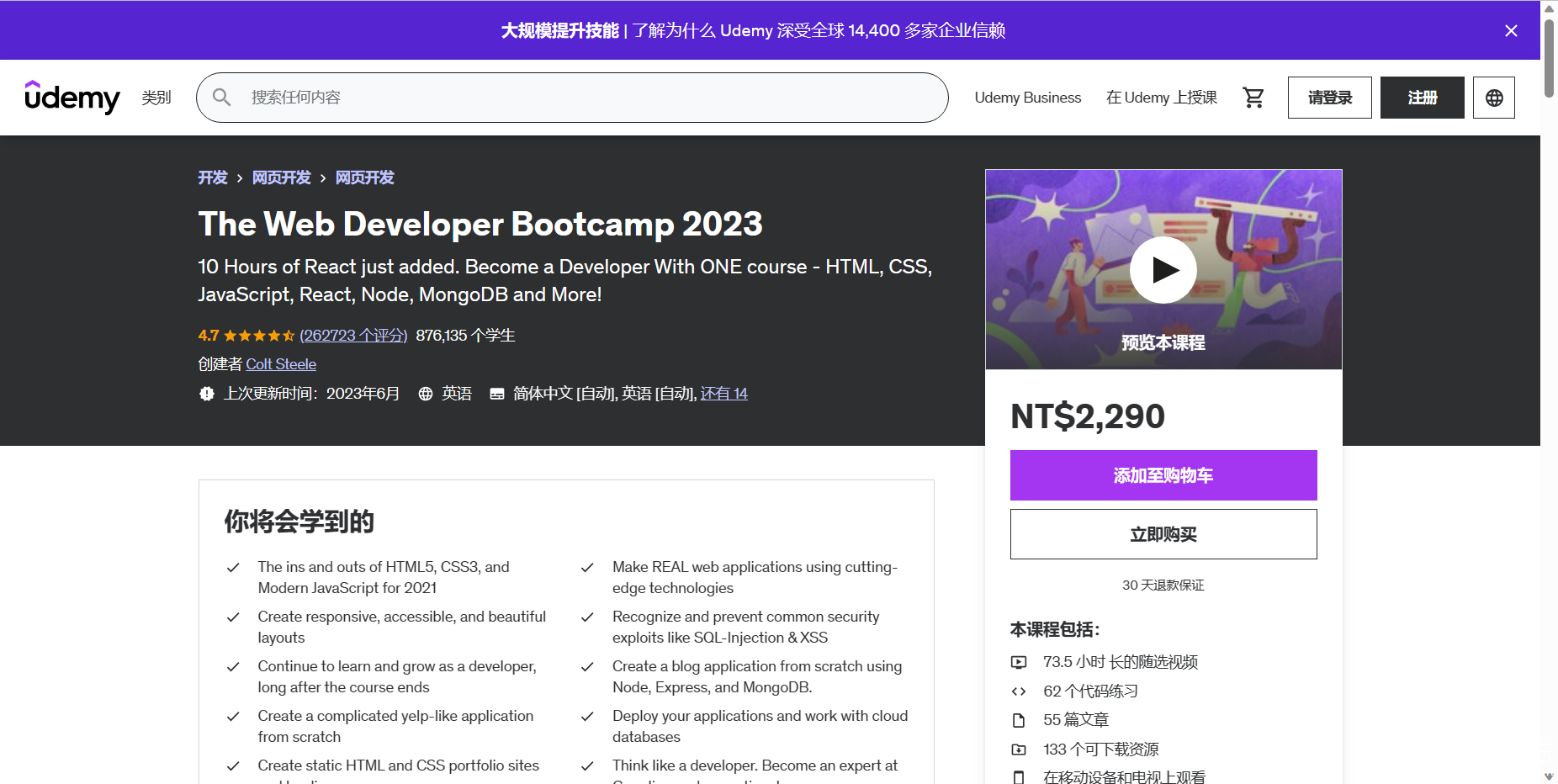The image size is (1558, 784).
Task: Open 在 Udemy 上授课 link
Action: (1161, 98)
